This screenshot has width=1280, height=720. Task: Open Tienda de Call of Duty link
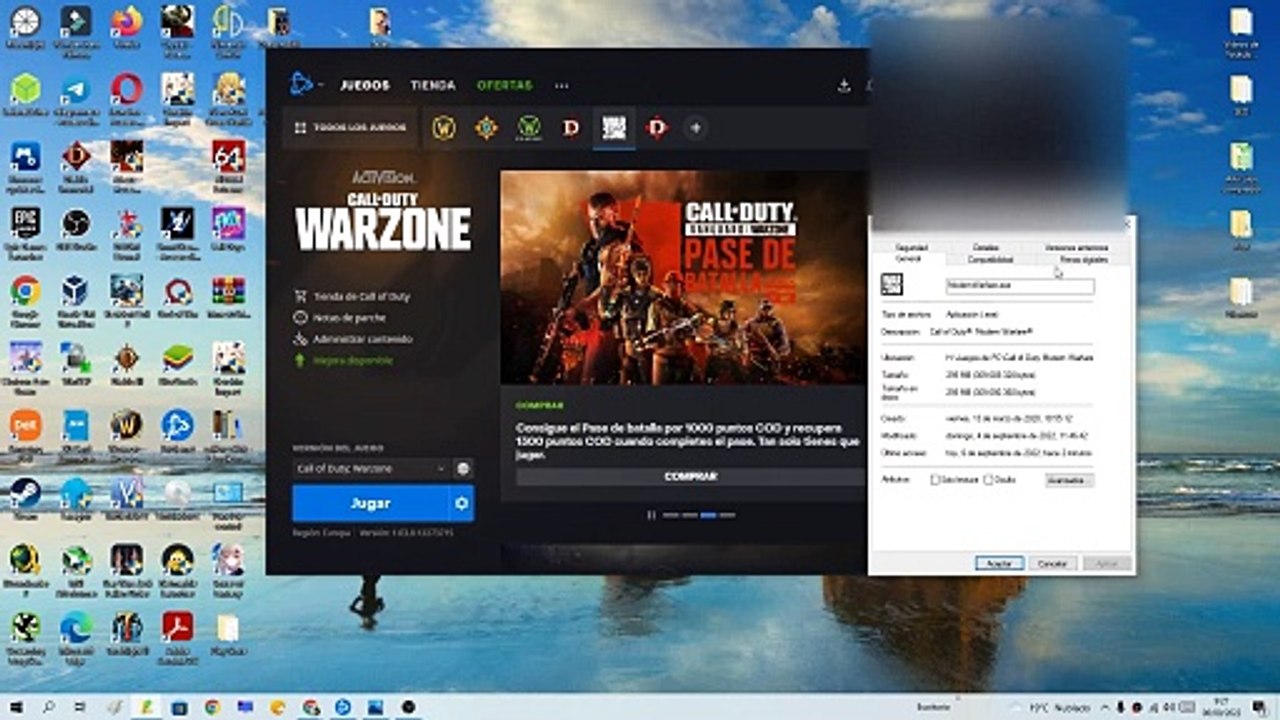pyautogui.click(x=353, y=297)
